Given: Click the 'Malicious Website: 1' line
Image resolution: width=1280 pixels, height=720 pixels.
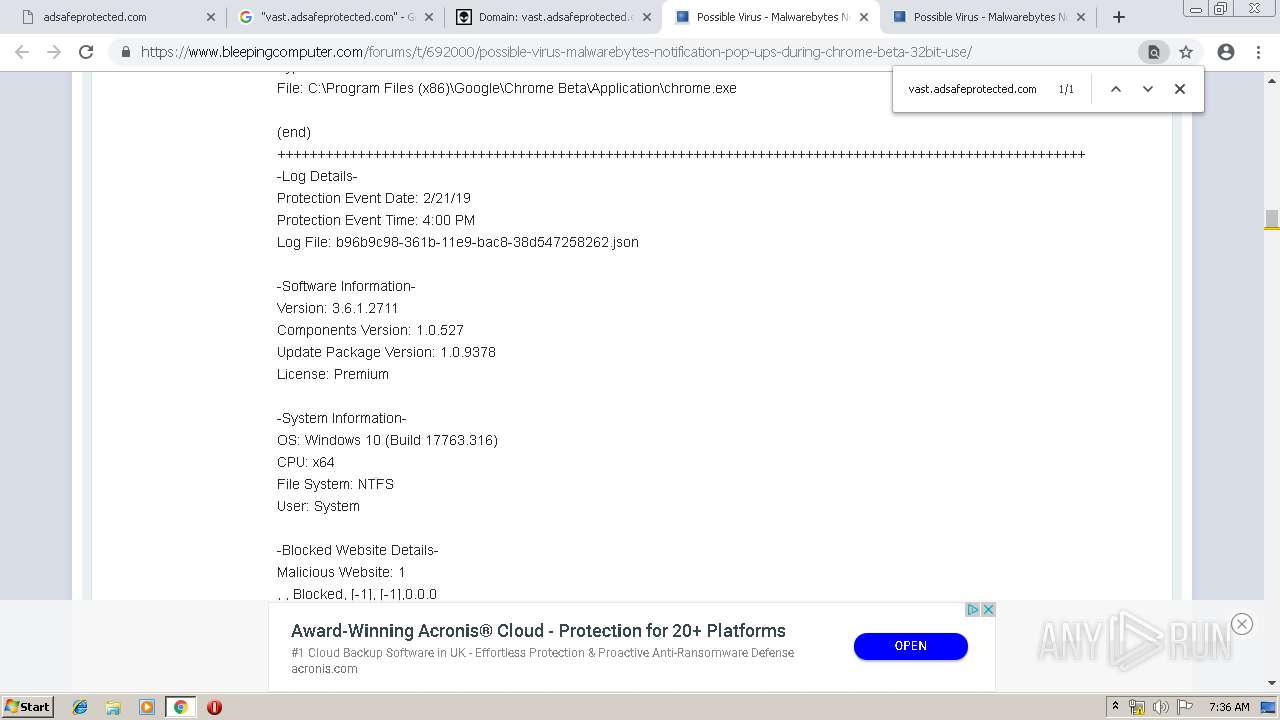Looking at the screenshot, I should (341, 572).
